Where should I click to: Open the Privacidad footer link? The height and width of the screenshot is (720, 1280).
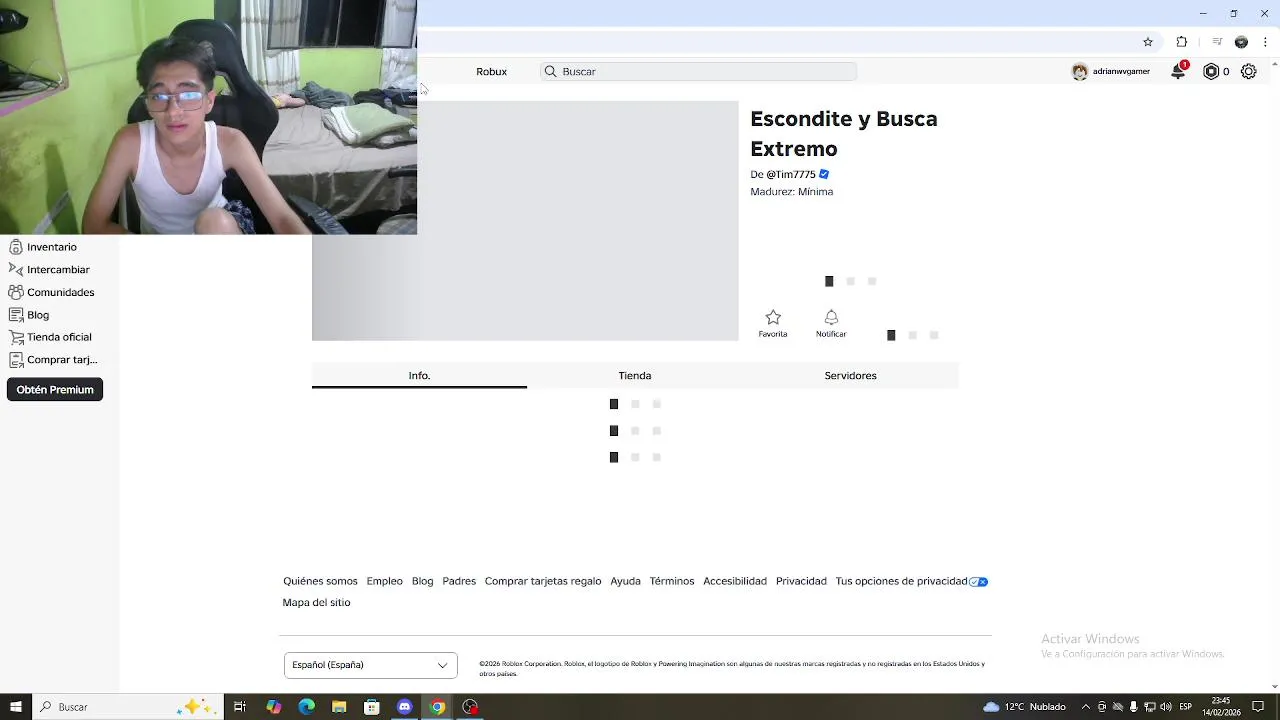[x=801, y=581]
